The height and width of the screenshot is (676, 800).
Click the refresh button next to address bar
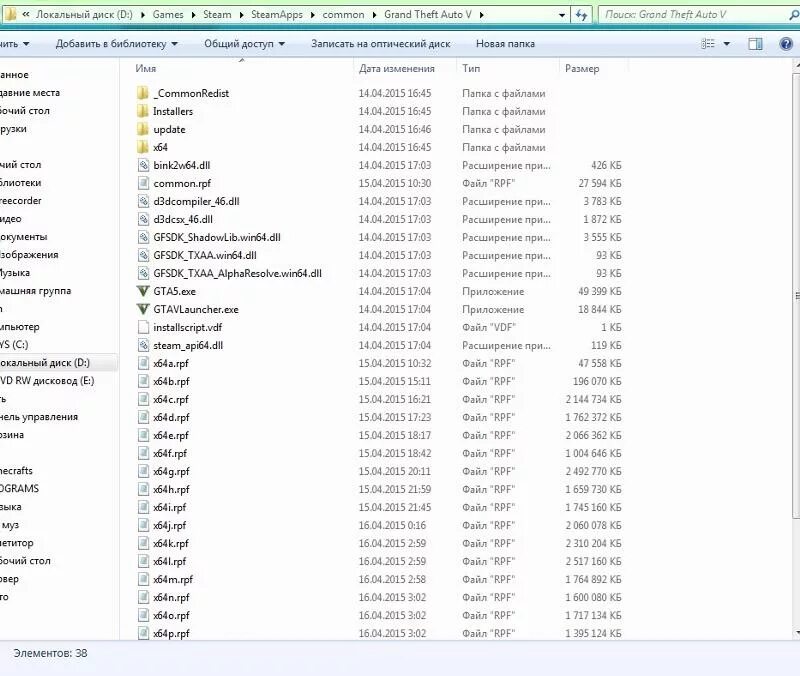pos(581,15)
